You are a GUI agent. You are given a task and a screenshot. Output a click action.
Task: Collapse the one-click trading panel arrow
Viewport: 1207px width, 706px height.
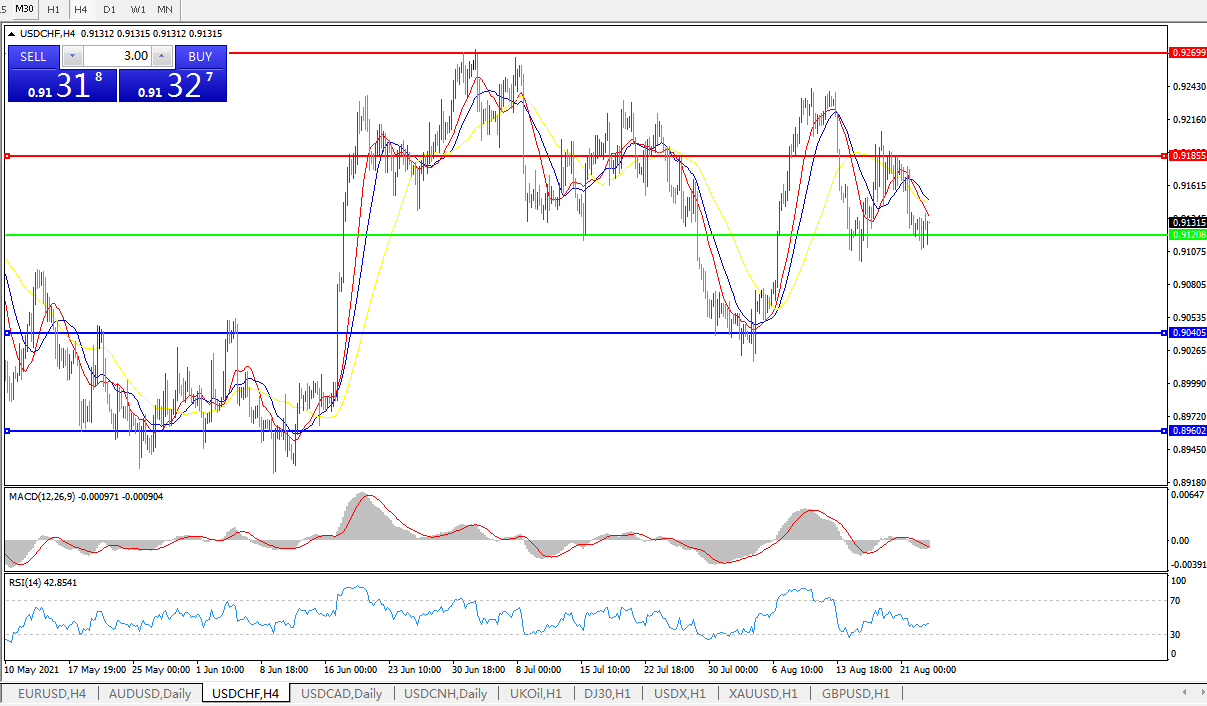pyautogui.click(x=11, y=34)
